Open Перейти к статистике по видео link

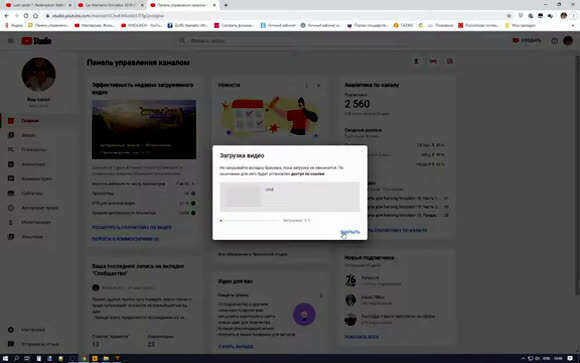pos(132,227)
